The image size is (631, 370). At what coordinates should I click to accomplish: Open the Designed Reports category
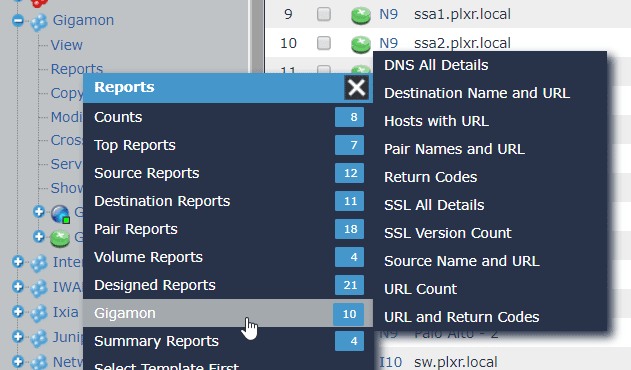coord(228,285)
